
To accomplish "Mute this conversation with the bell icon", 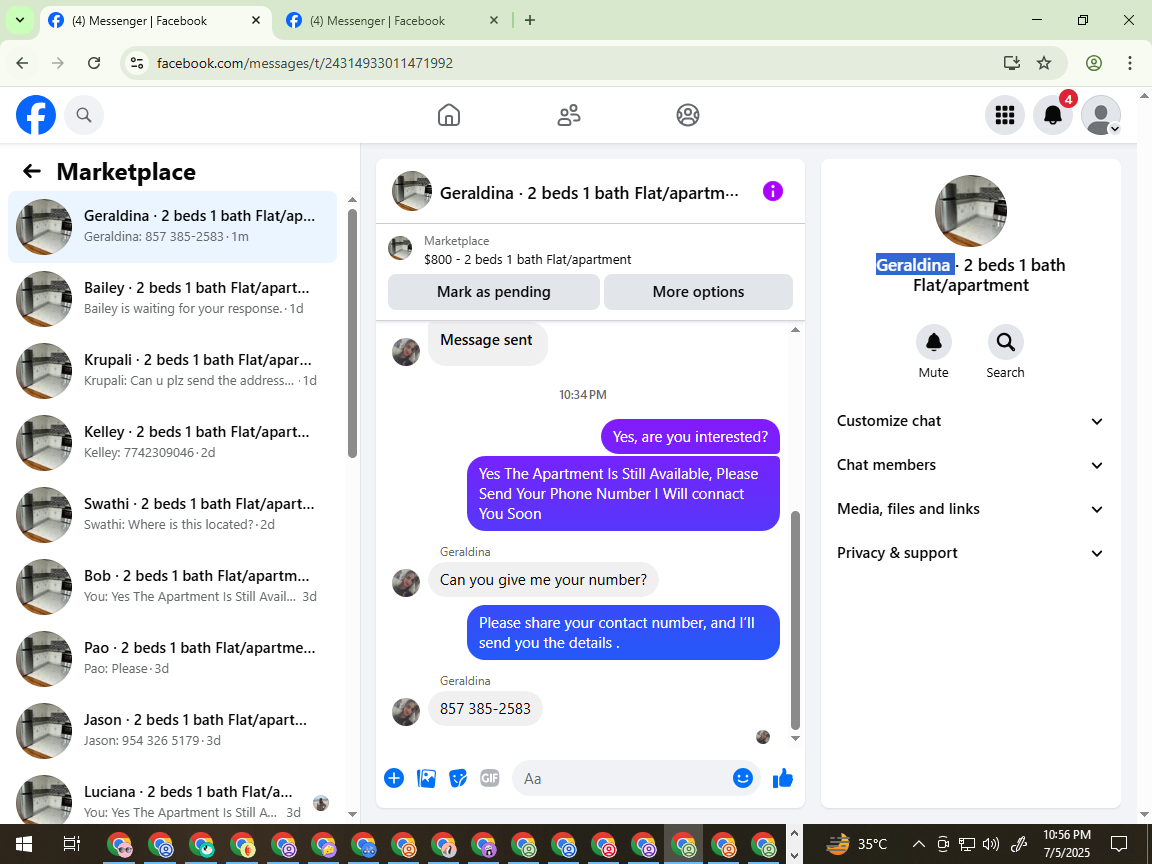I will (x=934, y=342).
